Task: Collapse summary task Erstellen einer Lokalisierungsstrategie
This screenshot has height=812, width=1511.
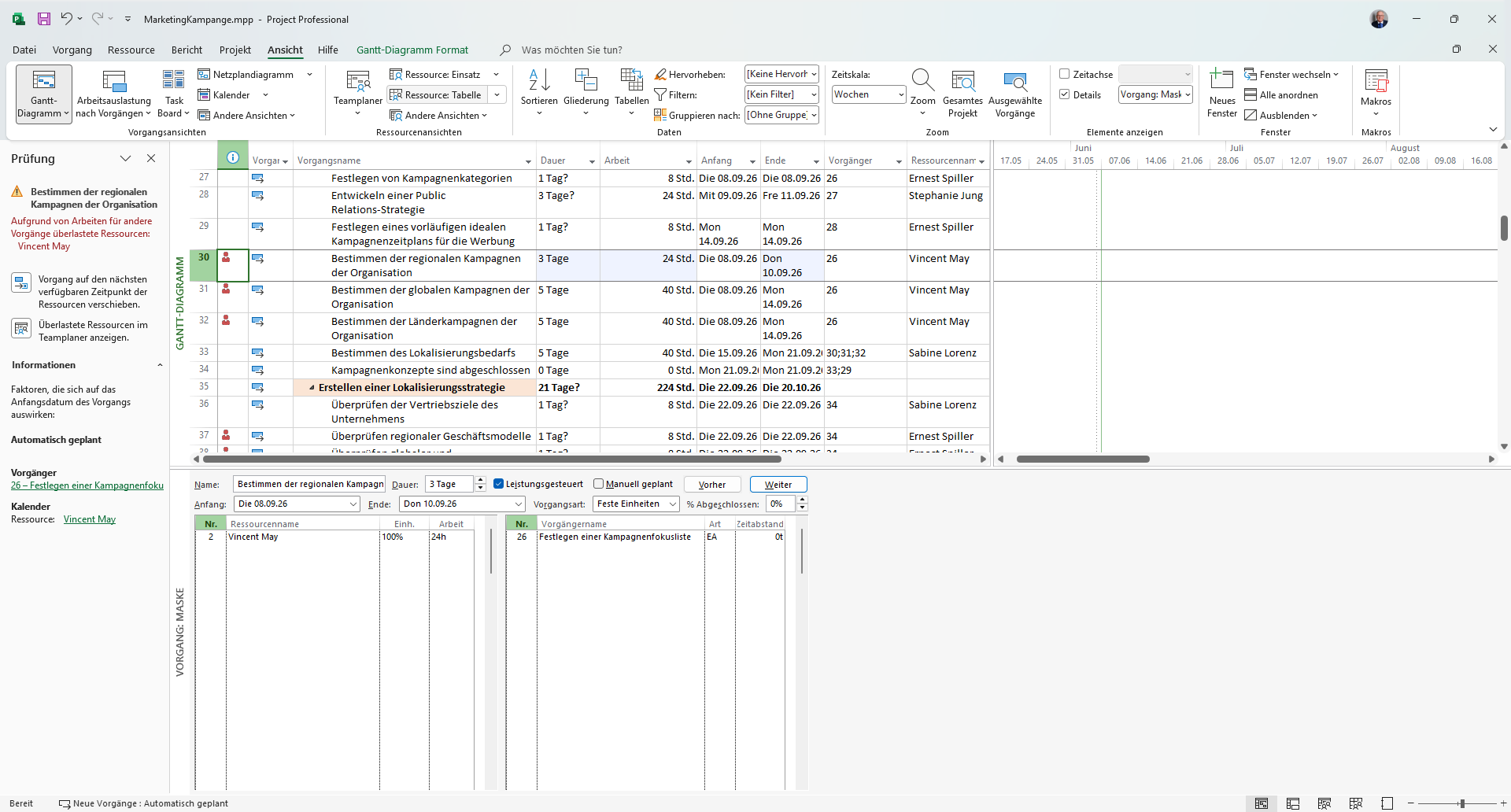Action: (312, 388)
